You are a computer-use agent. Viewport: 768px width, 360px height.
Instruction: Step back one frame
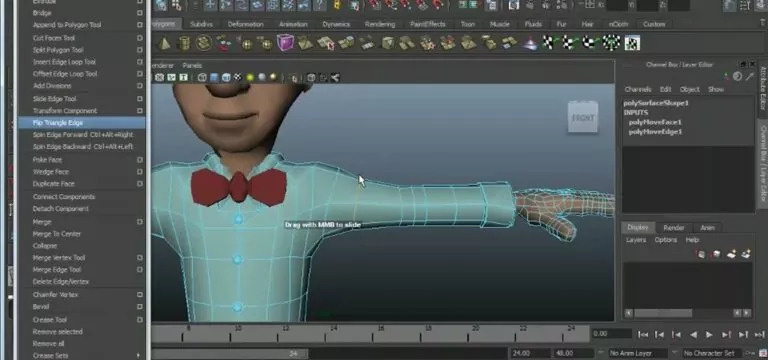click(660, 335)
